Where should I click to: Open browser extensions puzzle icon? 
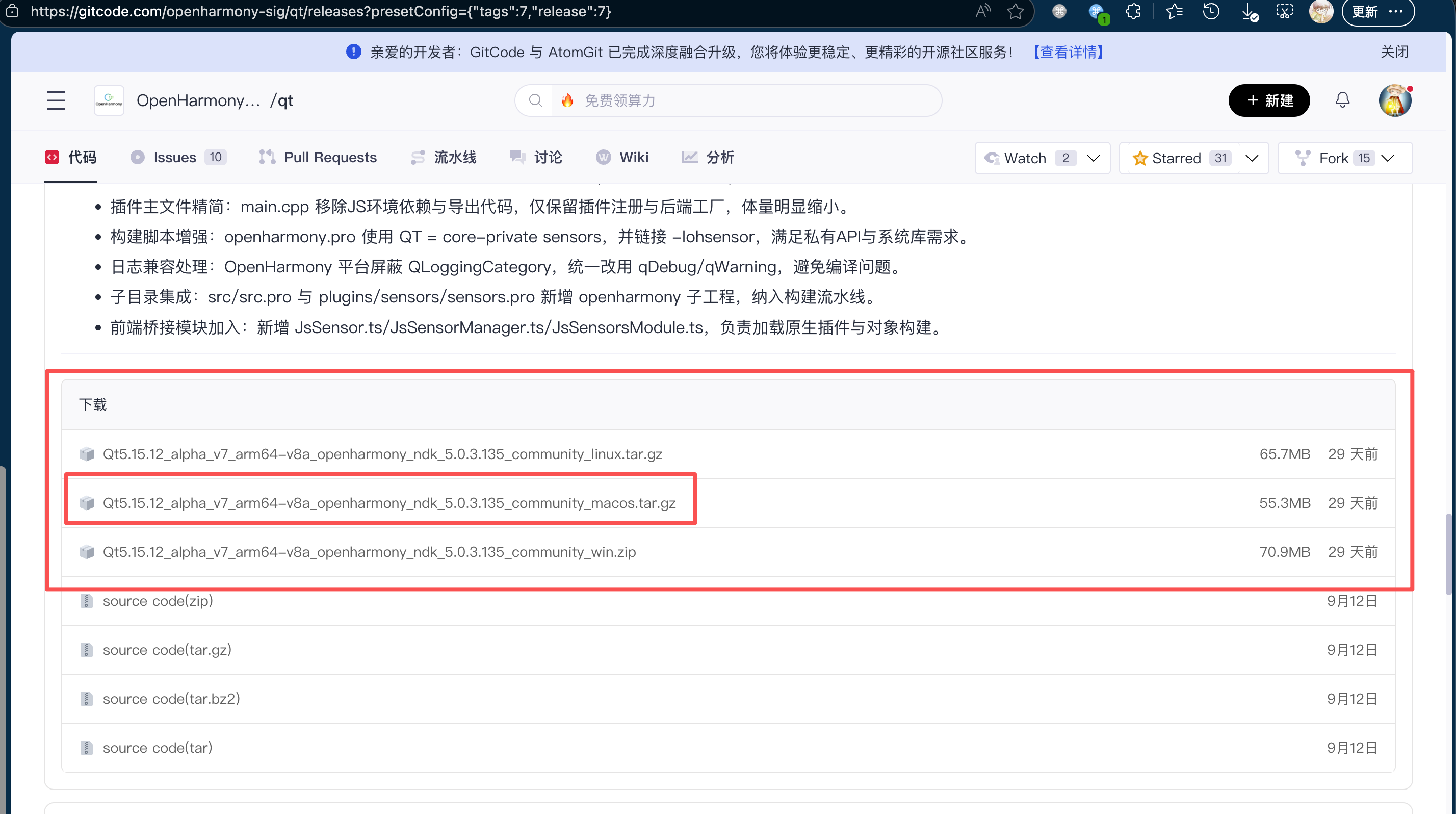(1133, 11)
